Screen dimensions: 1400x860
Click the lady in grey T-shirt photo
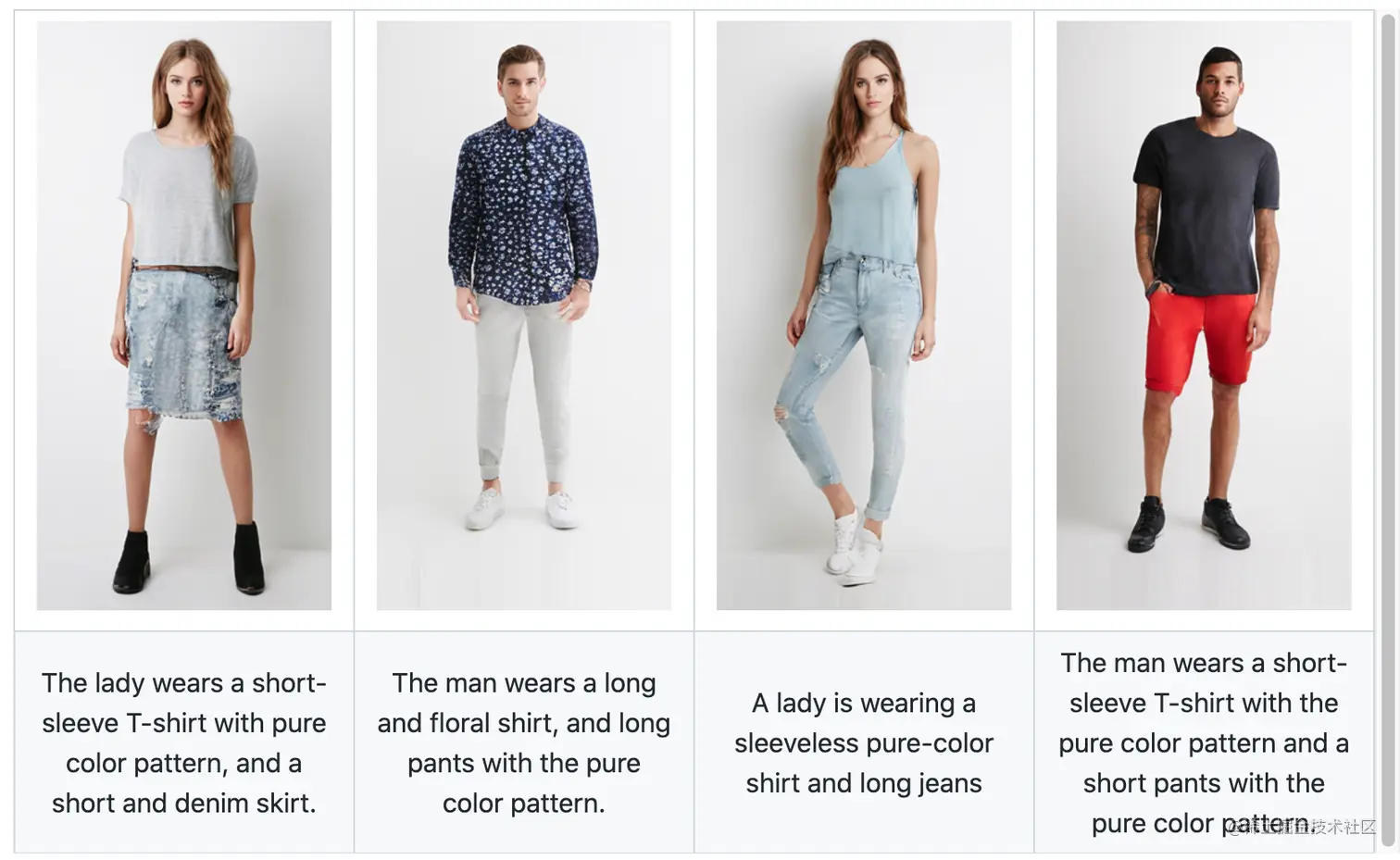(184, 316)
